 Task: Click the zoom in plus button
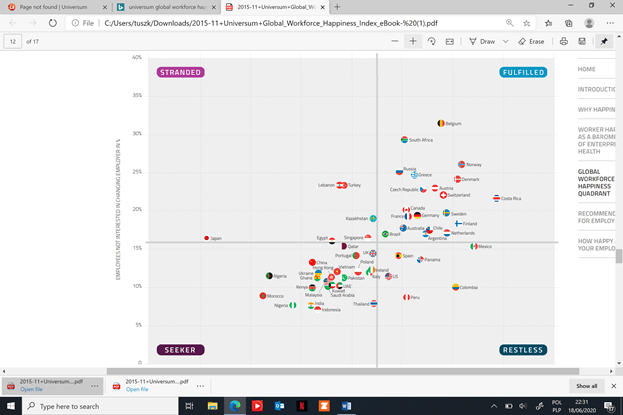point(413,42)
